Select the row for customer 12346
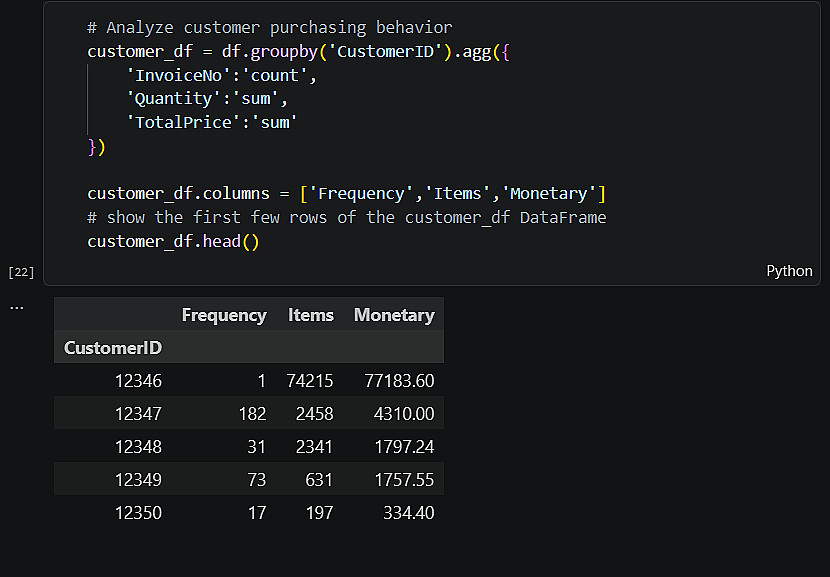 (x=249, y=380)
